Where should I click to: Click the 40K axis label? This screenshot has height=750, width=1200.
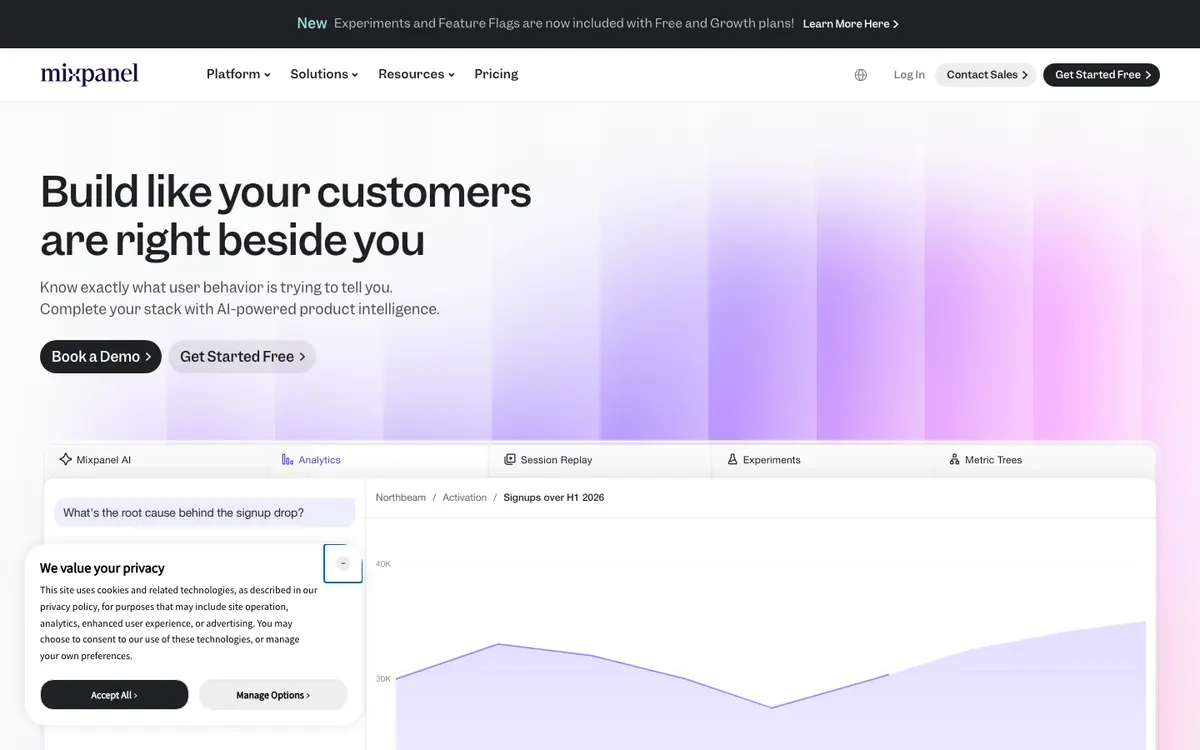[383, 564]
